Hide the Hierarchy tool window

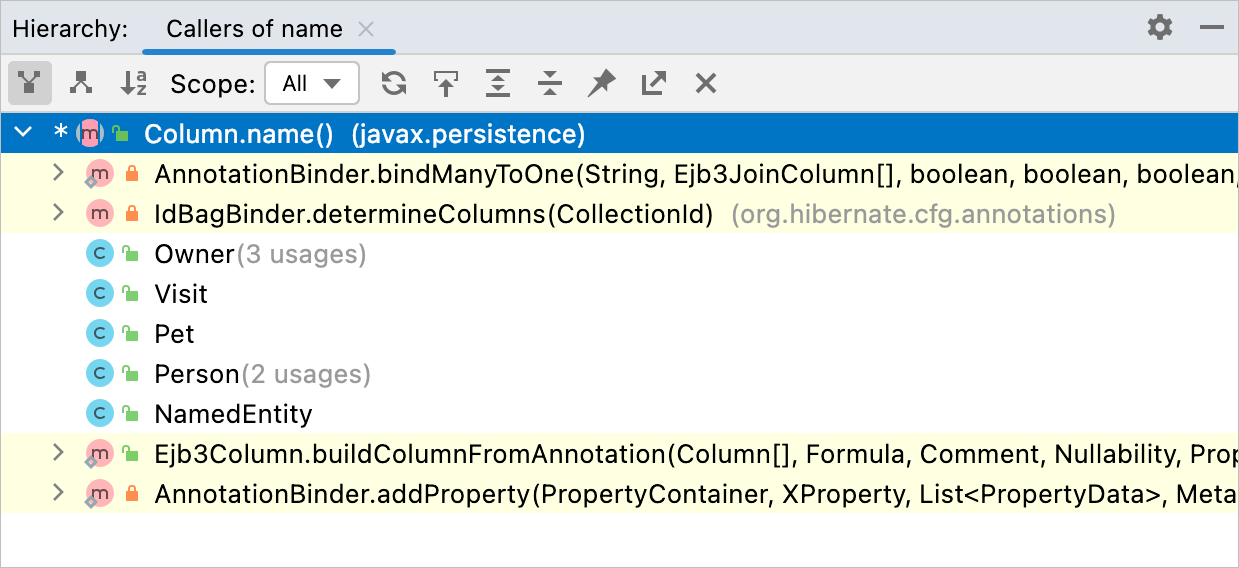pyautogui.click(x=1212, y=28)
